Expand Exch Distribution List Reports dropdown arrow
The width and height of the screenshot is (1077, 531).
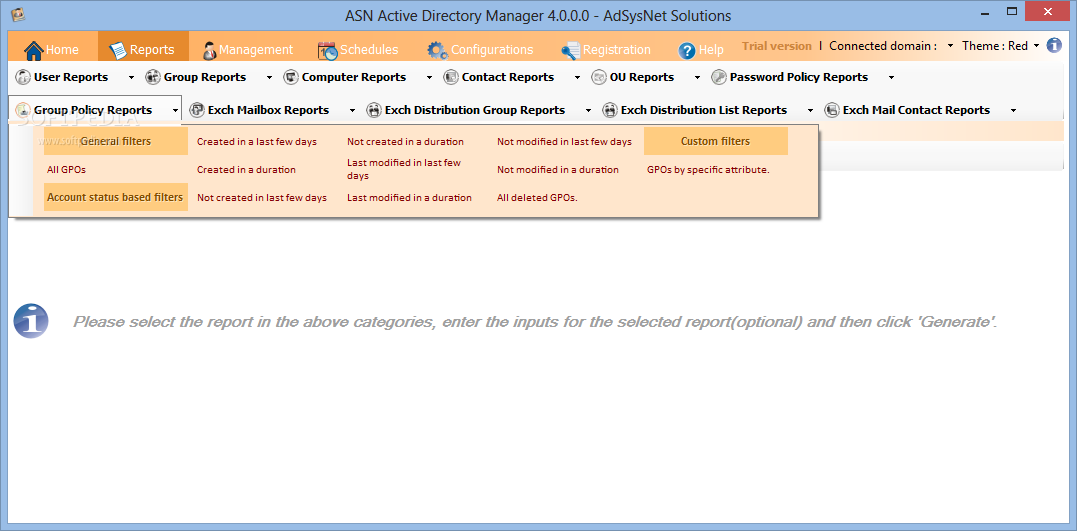(810, 111)
